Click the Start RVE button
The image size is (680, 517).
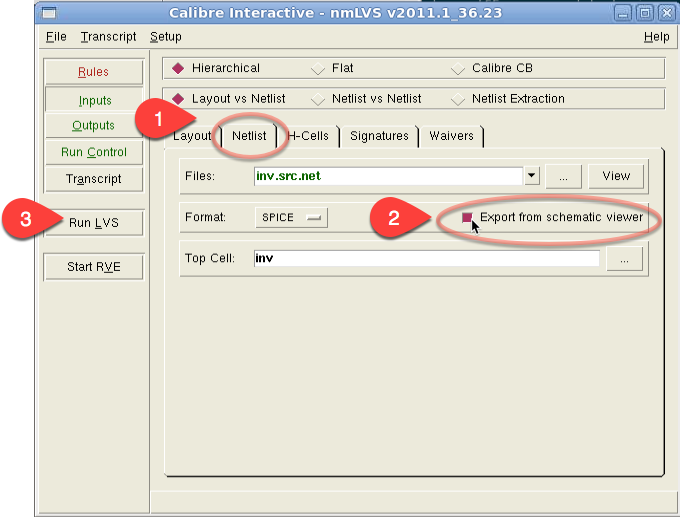pyautogui.click(x=93, y=267)
